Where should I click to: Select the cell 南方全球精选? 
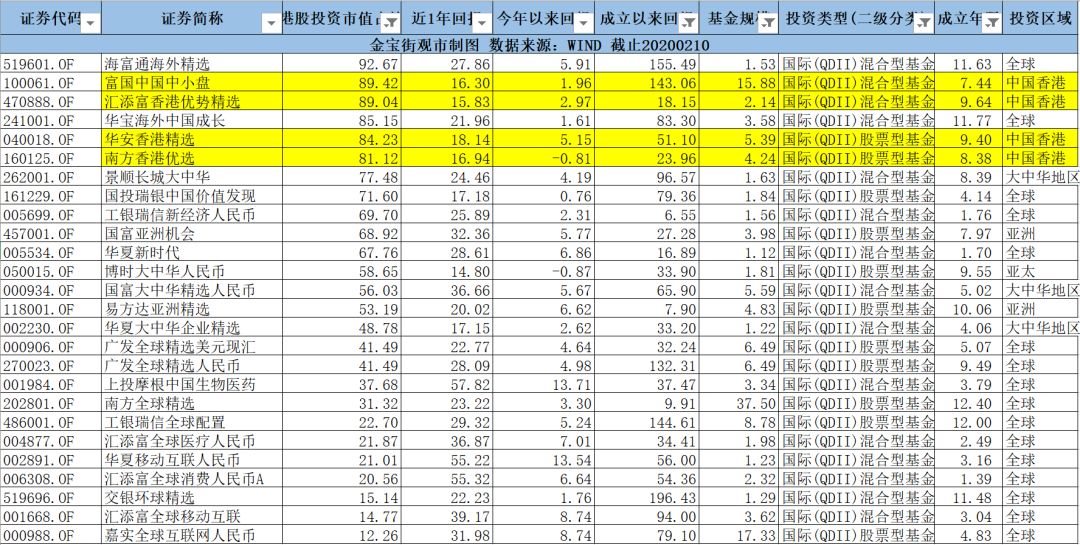pos(191,402)
